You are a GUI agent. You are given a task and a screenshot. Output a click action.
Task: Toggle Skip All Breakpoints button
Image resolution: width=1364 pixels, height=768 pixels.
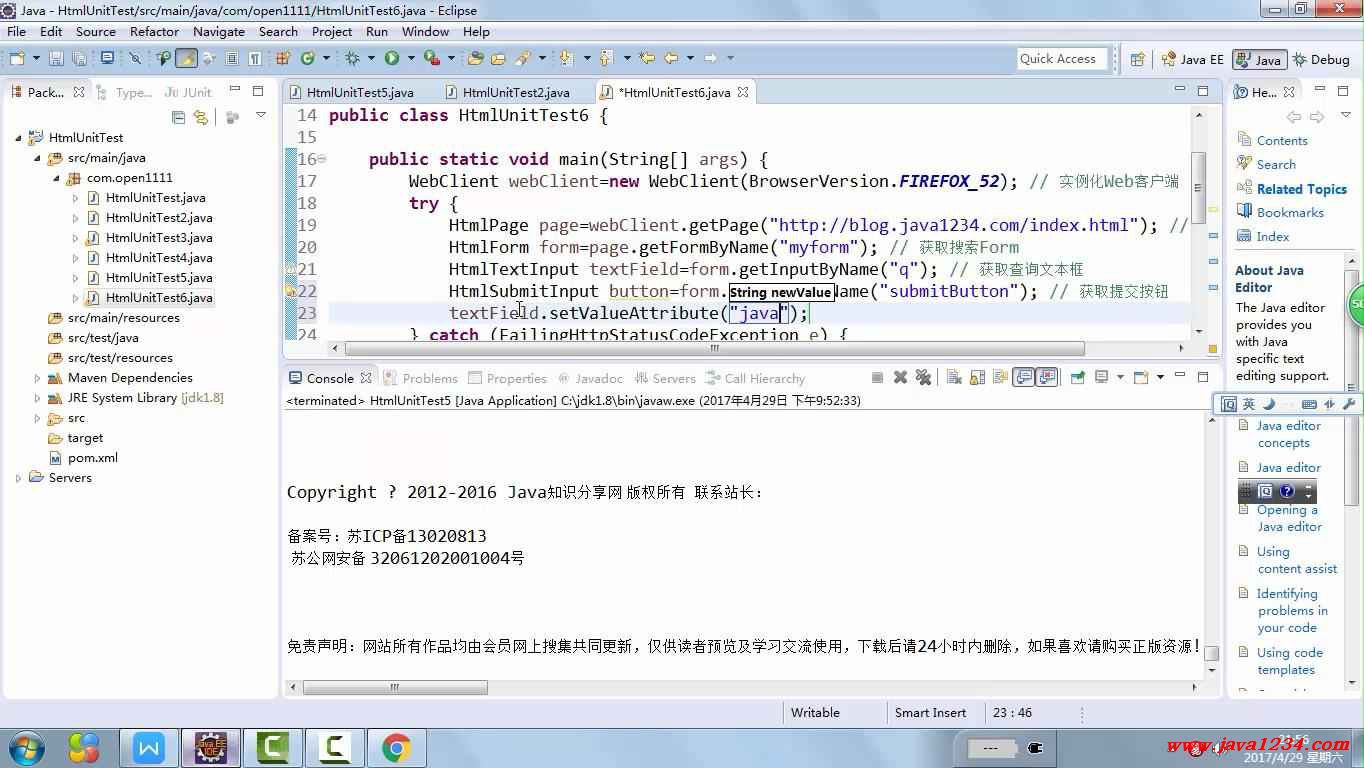(x=135, y=59)
